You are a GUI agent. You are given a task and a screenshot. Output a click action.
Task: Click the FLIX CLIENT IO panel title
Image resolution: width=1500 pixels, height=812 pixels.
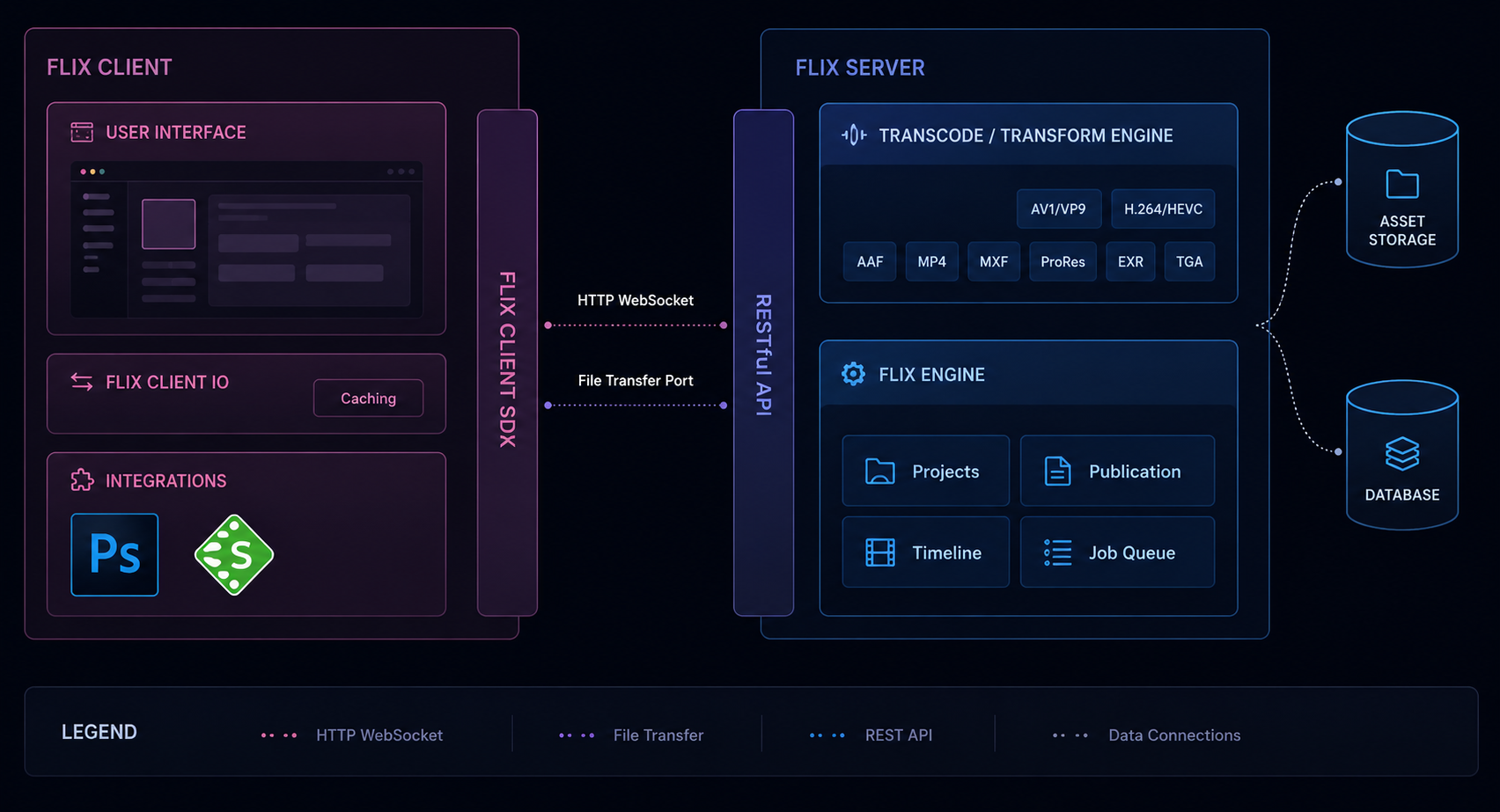[167, 383]
